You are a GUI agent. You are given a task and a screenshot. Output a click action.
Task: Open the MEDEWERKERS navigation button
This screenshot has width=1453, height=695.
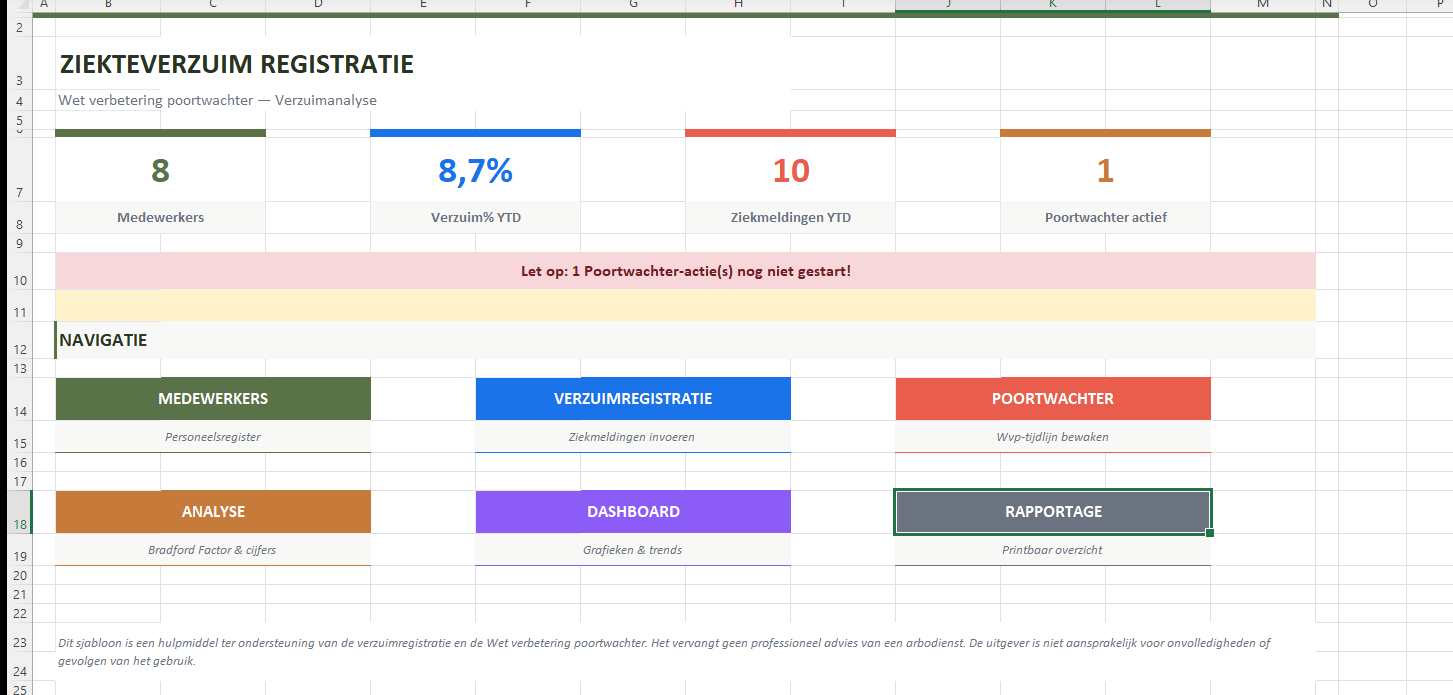[213, 399]
